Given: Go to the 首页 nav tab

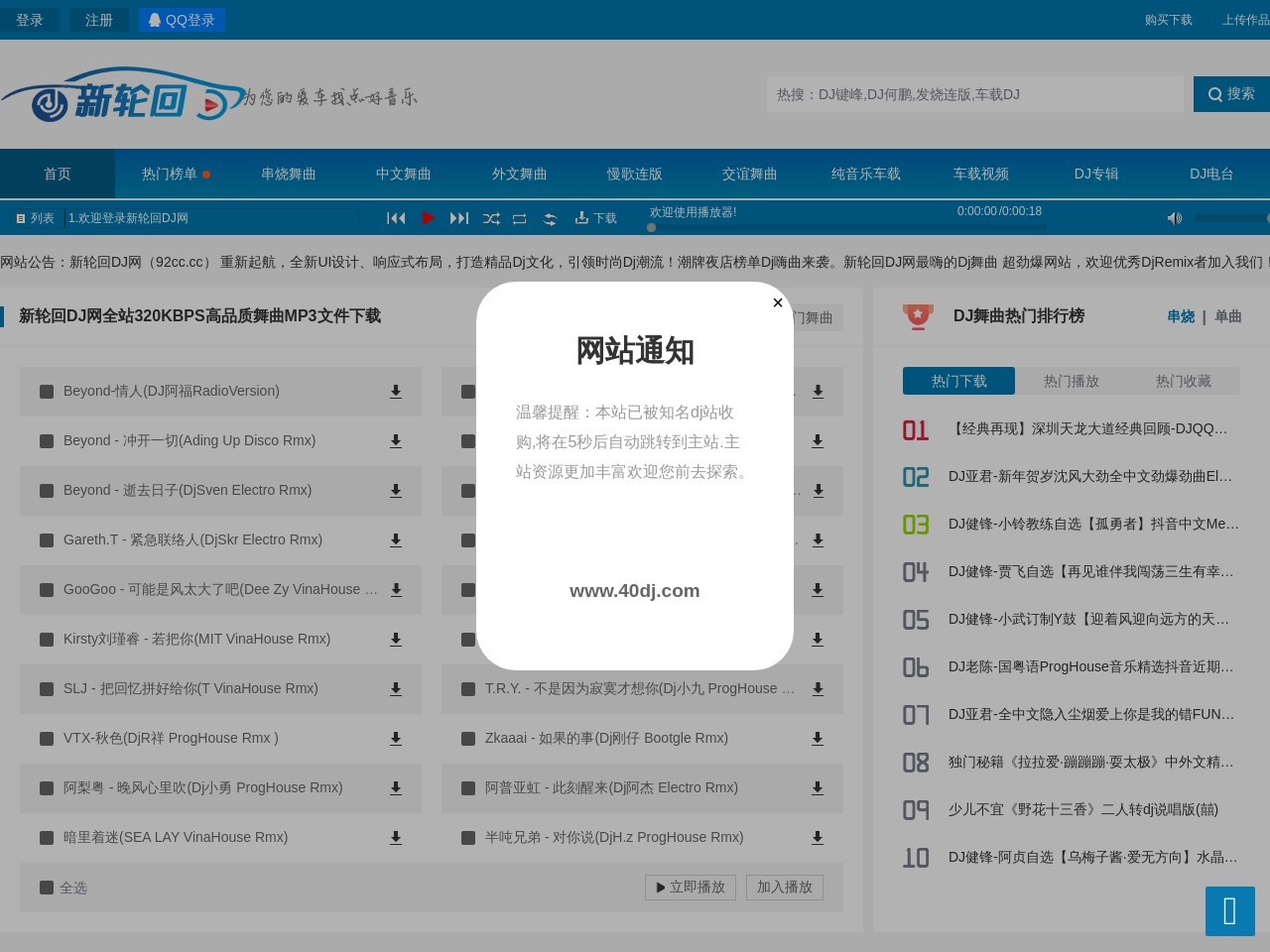Looking at the screenshot, I should point(58,174).
